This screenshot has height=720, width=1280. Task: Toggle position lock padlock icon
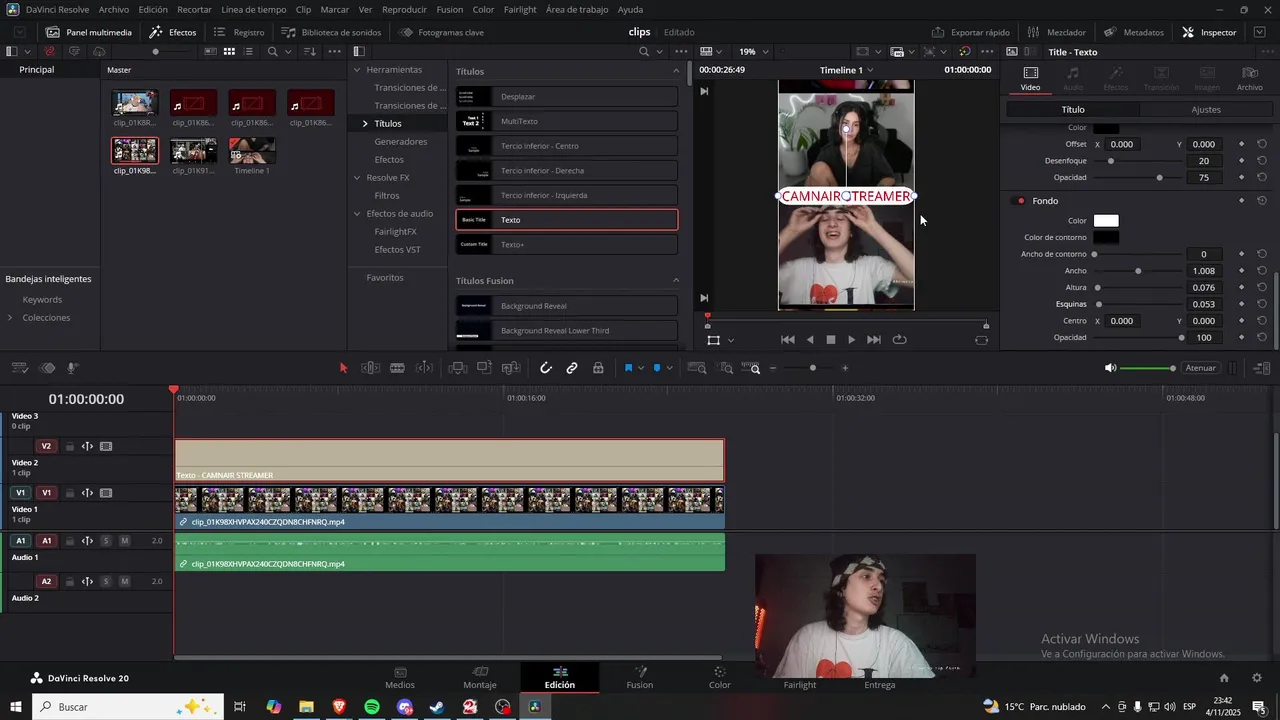(x=598, y=368)
